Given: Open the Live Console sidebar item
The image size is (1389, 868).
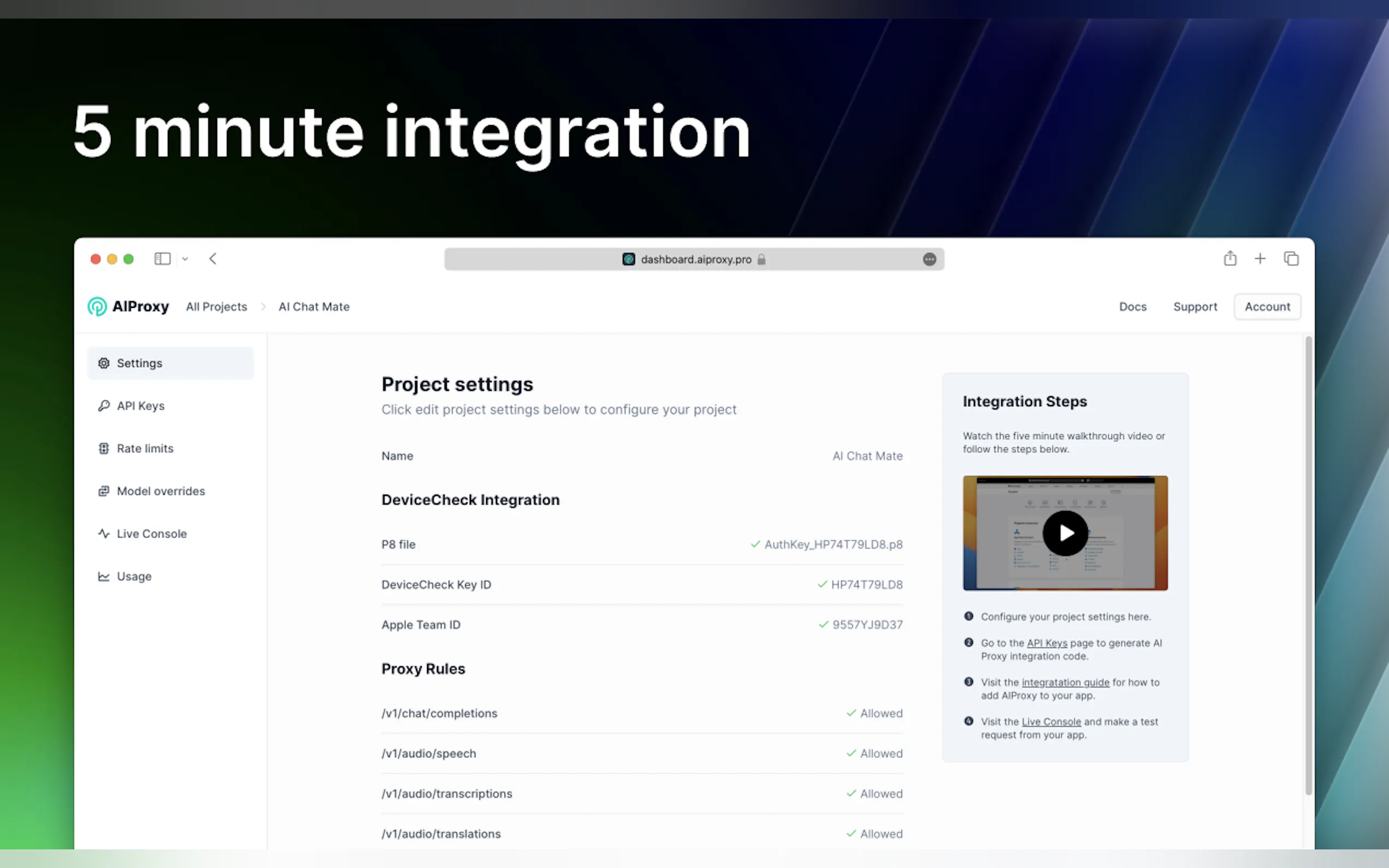Looking at the screenshot, I should pos(151,533).
